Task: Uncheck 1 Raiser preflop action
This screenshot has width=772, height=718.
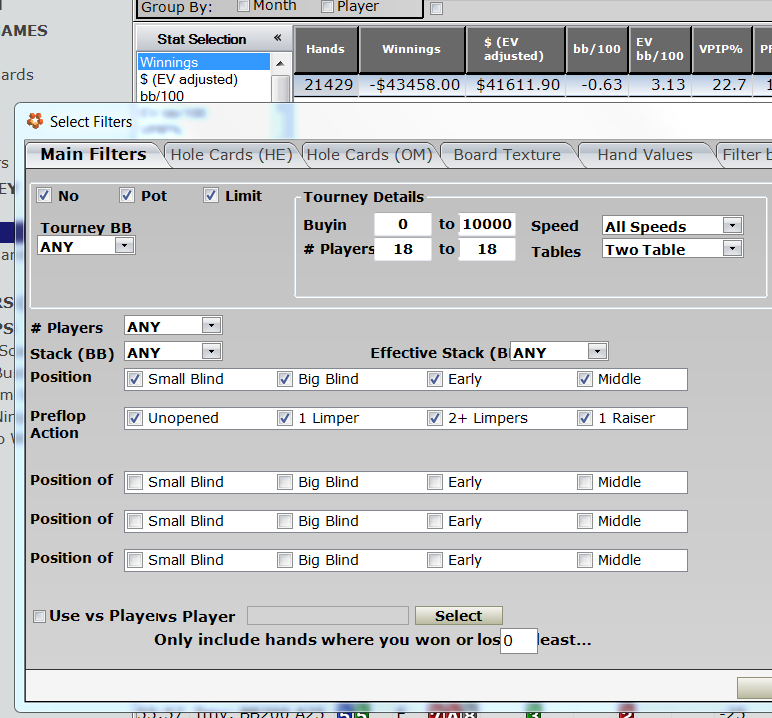Action: [x=584, y=418]
